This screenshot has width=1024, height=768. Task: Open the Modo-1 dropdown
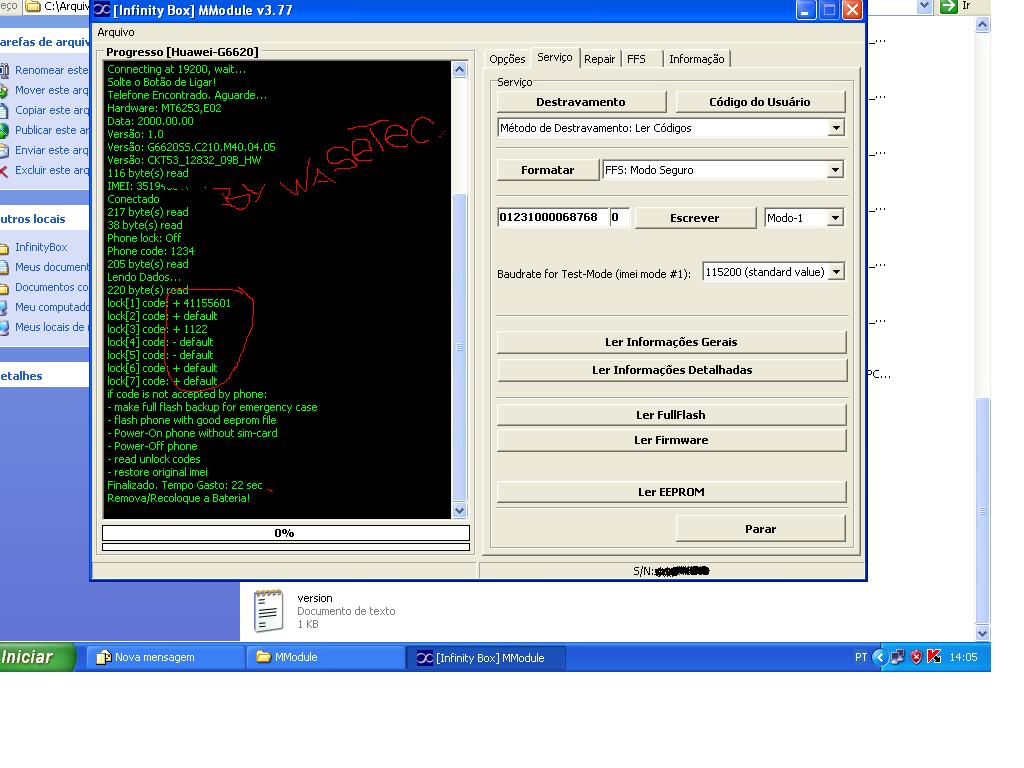click(x=835, y=217)
